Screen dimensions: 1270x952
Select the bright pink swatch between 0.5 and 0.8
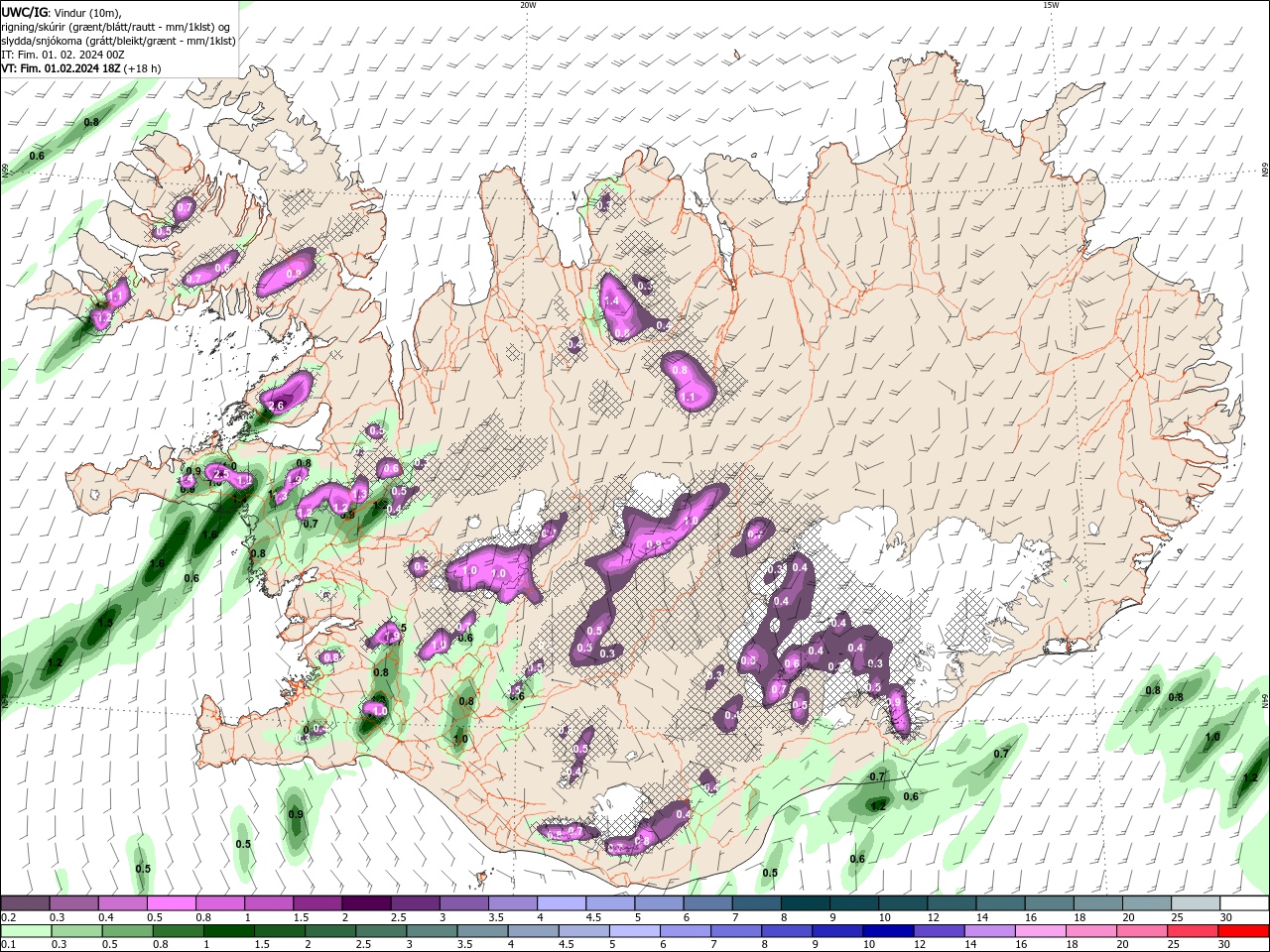(171, 903)
